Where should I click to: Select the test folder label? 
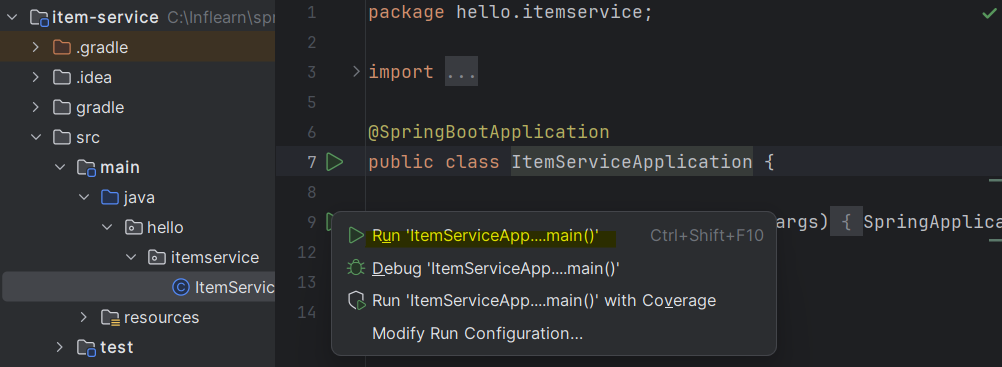[116, 348]
